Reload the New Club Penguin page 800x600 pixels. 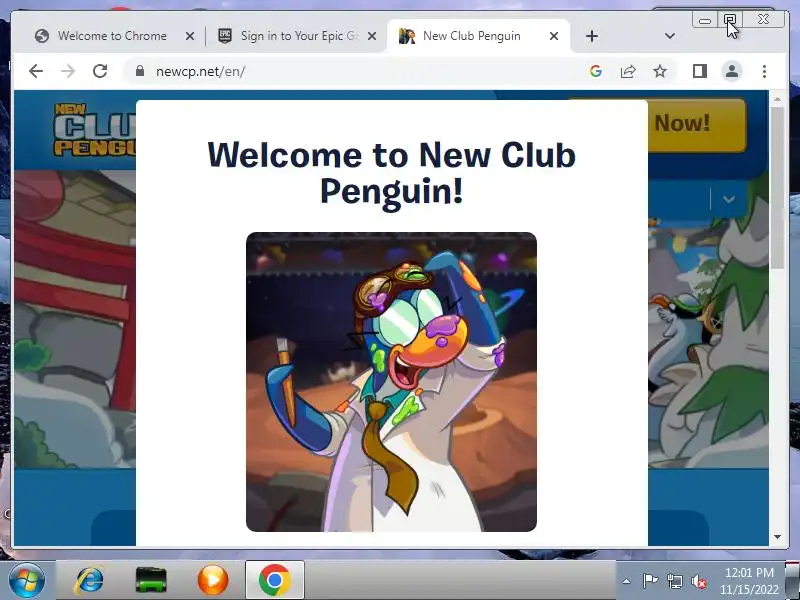[100, 71]
